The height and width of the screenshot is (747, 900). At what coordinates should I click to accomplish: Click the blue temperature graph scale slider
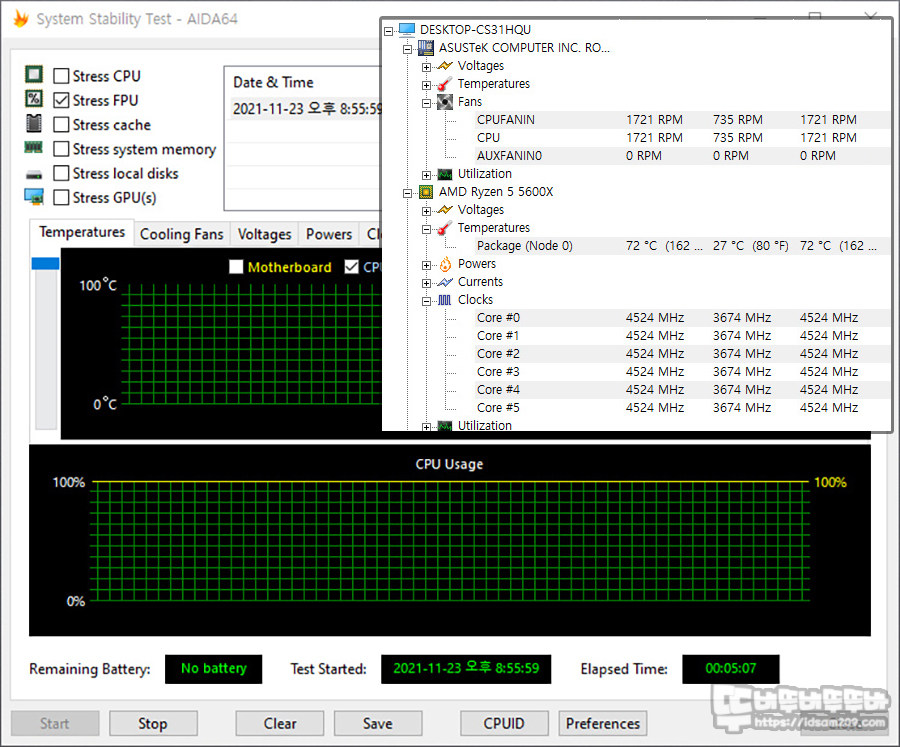[x=45, y=264]
